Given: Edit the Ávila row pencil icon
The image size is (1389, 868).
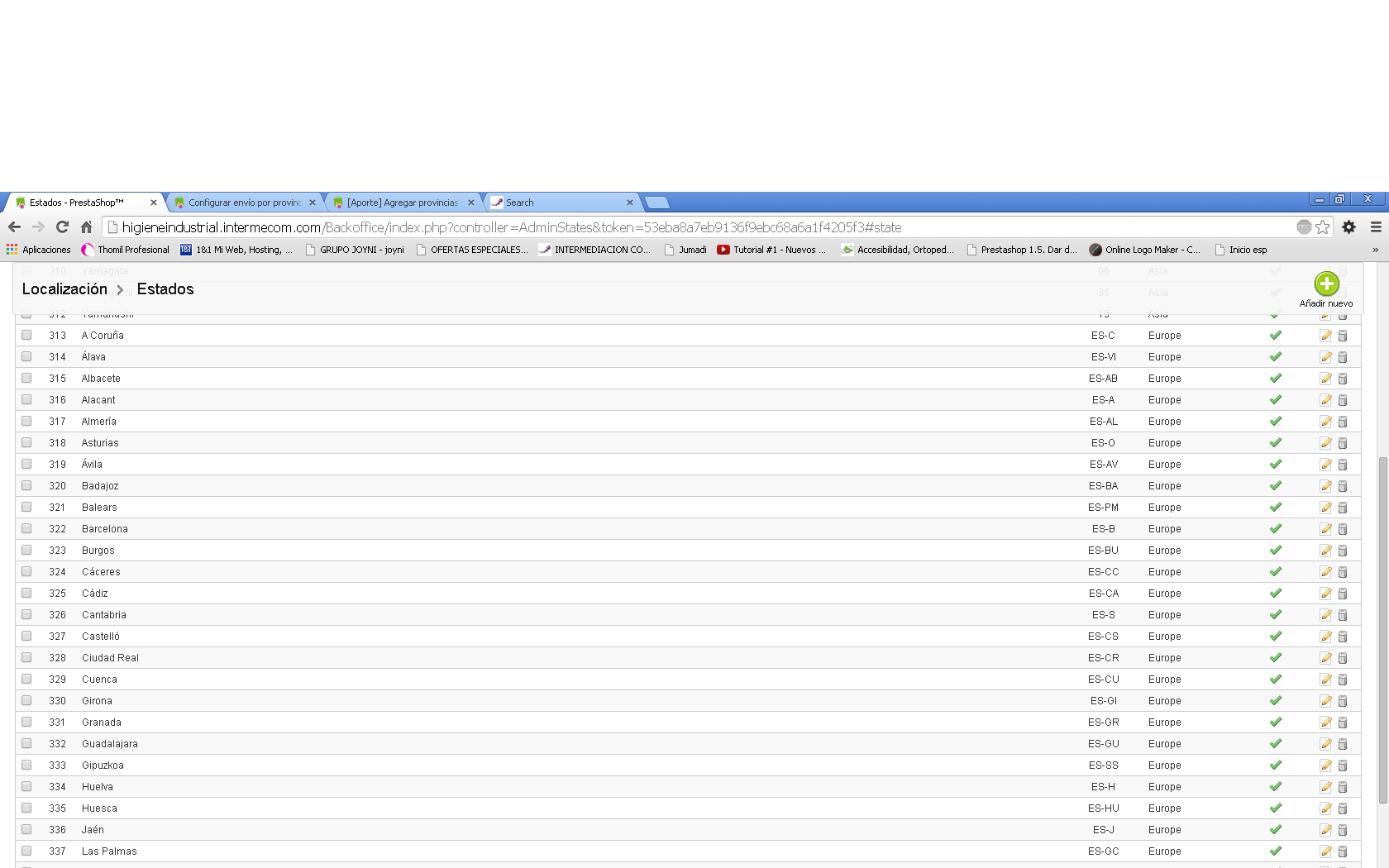Looking at the screenshot, I should pyautogui.click(x=1325, y=465).
